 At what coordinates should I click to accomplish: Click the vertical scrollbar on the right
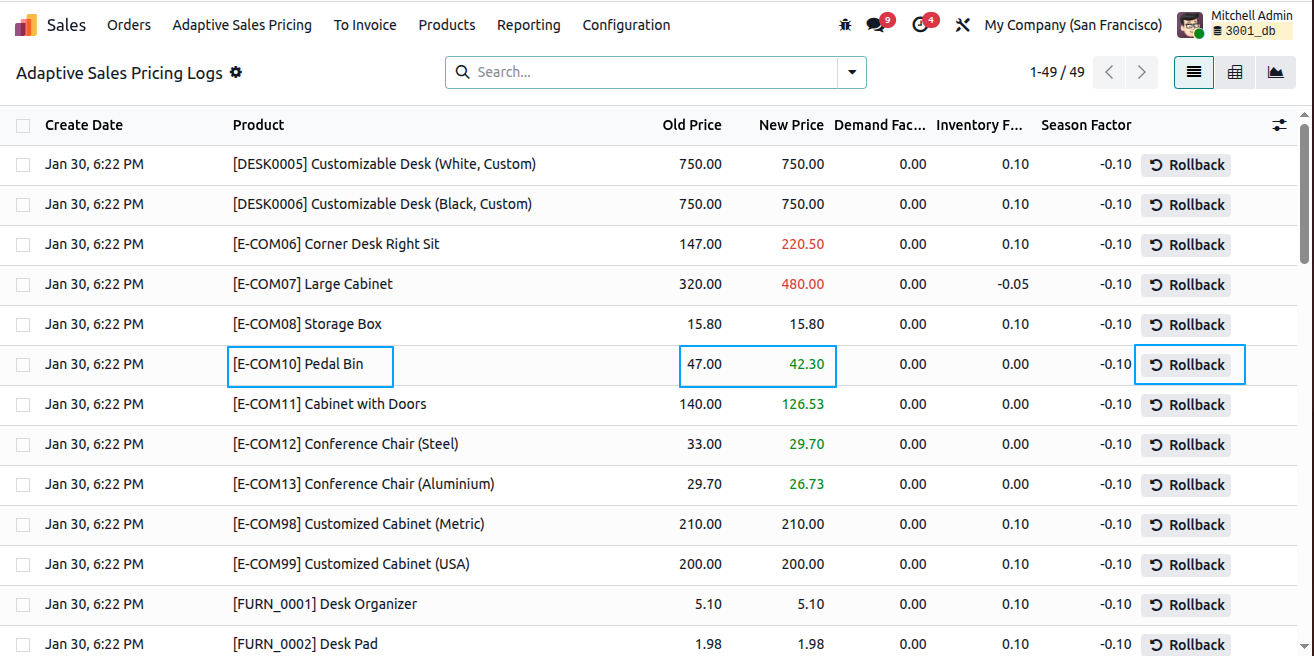(x=1304, y=190)
